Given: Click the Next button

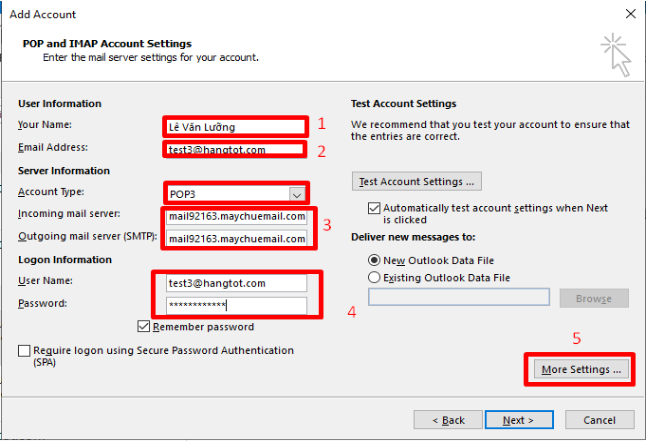Looking at the screenshot, I should (518, 420).
